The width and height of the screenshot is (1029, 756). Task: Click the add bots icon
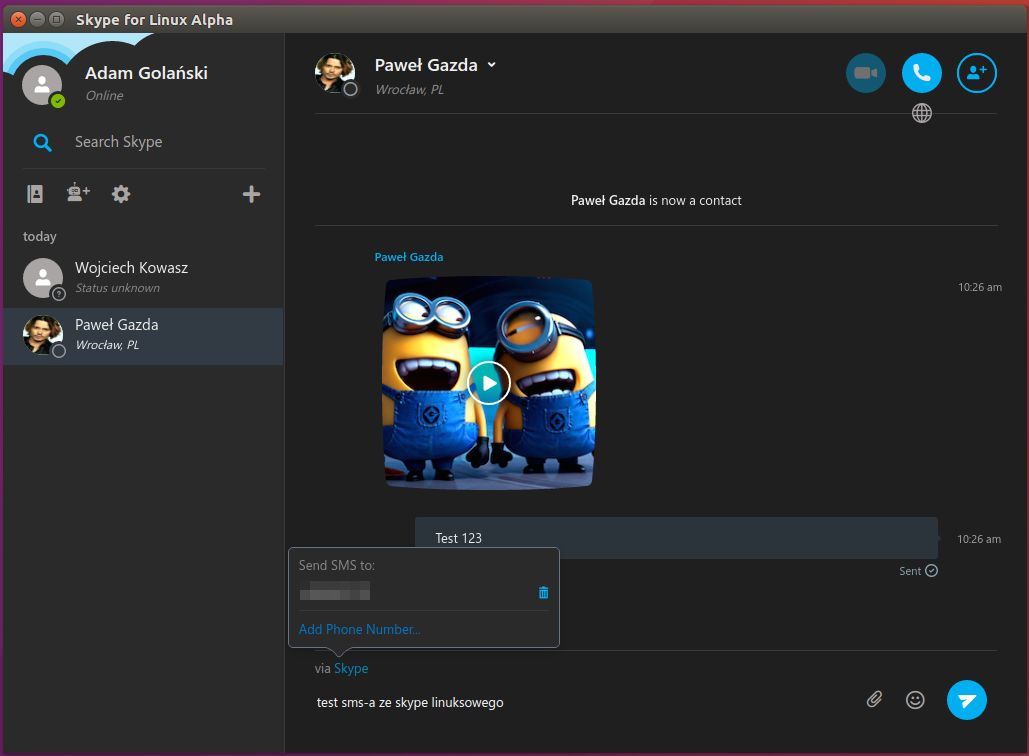(x=78, y=192)
